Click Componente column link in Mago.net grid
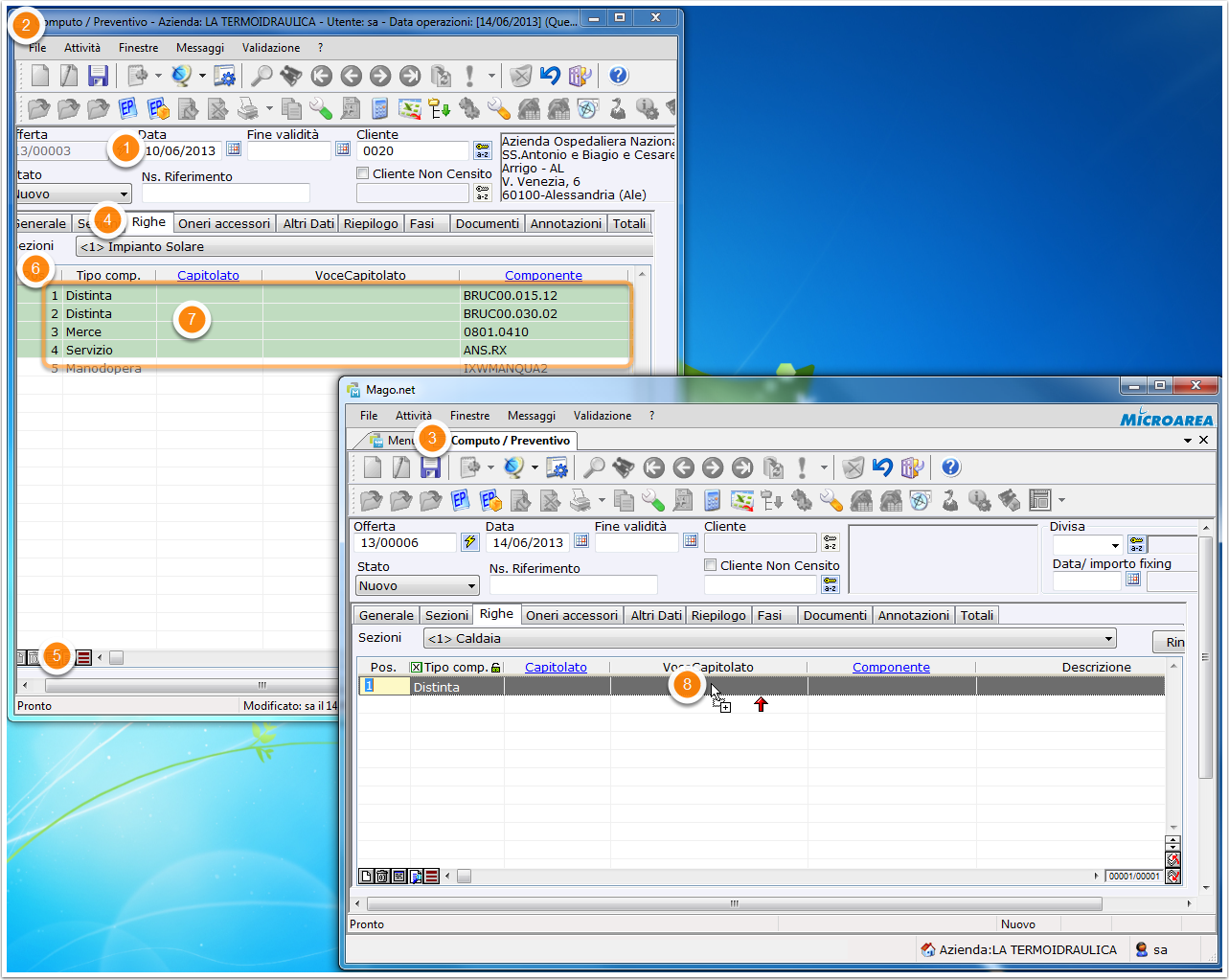 coord(891,667)
